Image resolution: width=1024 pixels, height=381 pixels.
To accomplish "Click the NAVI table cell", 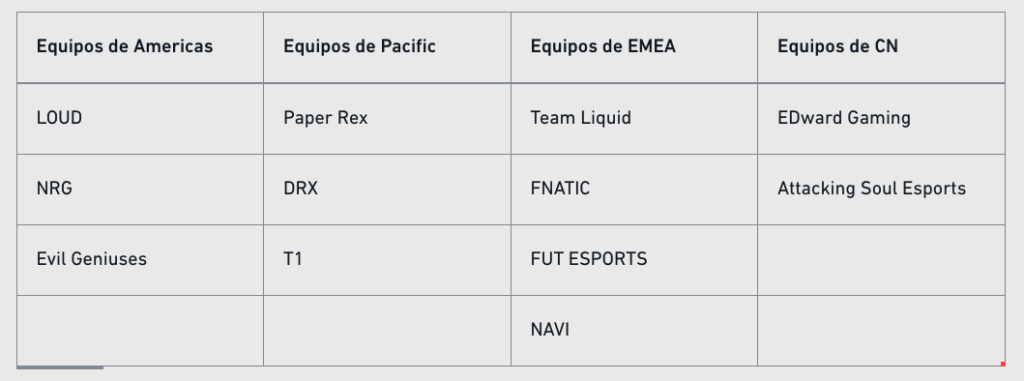I will tap(634, 331).
